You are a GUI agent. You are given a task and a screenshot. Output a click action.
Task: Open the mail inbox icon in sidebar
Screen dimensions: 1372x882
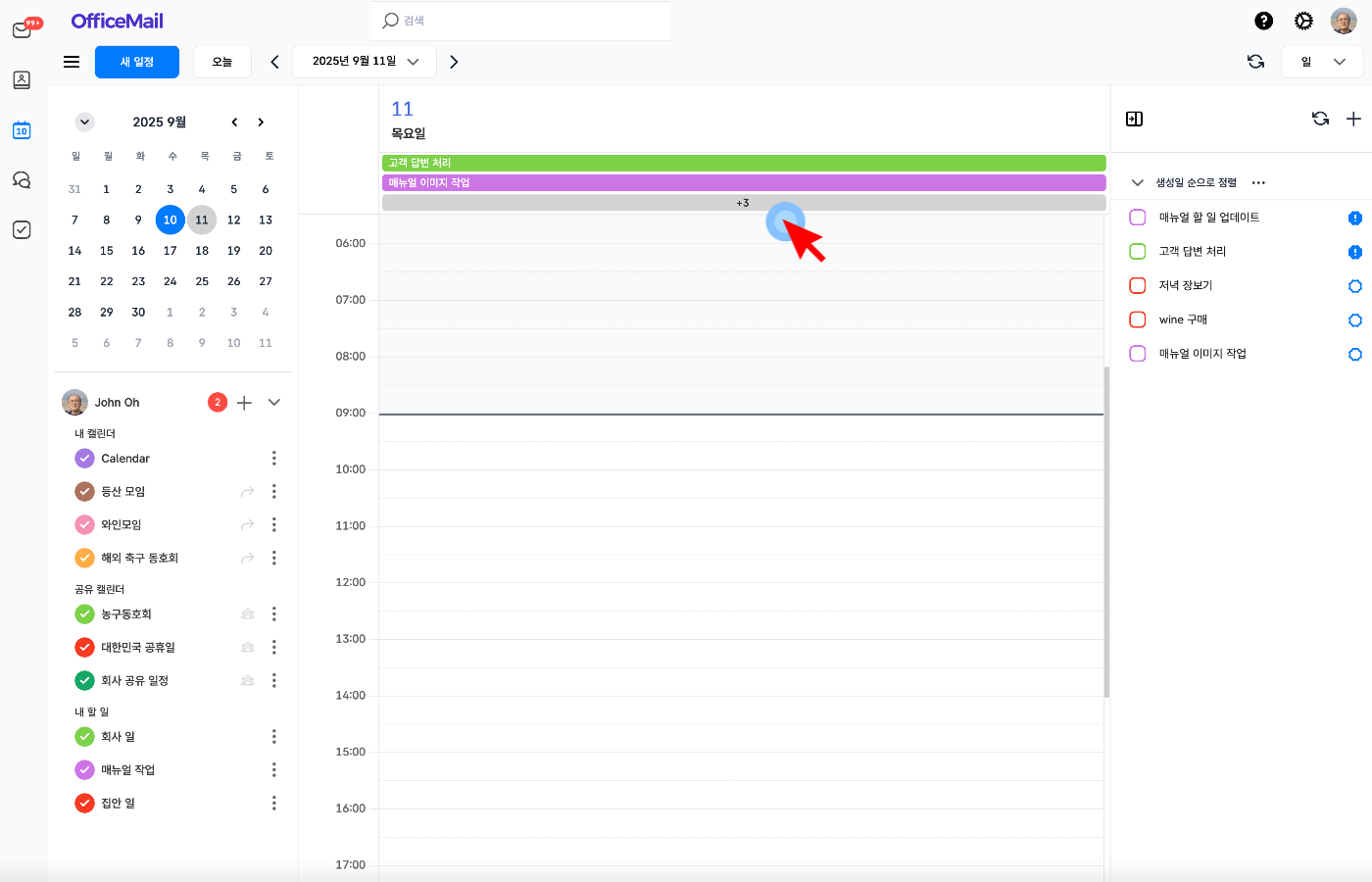(x=22, y=29)
